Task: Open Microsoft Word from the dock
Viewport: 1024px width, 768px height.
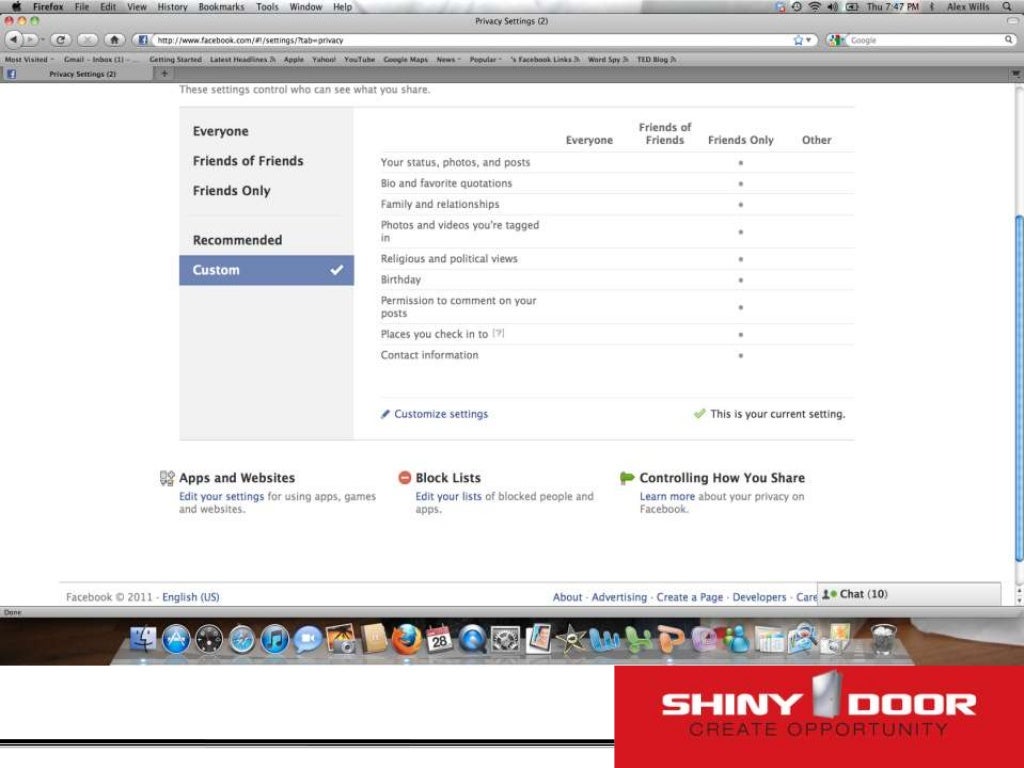Action: click(x=605, y=639)
